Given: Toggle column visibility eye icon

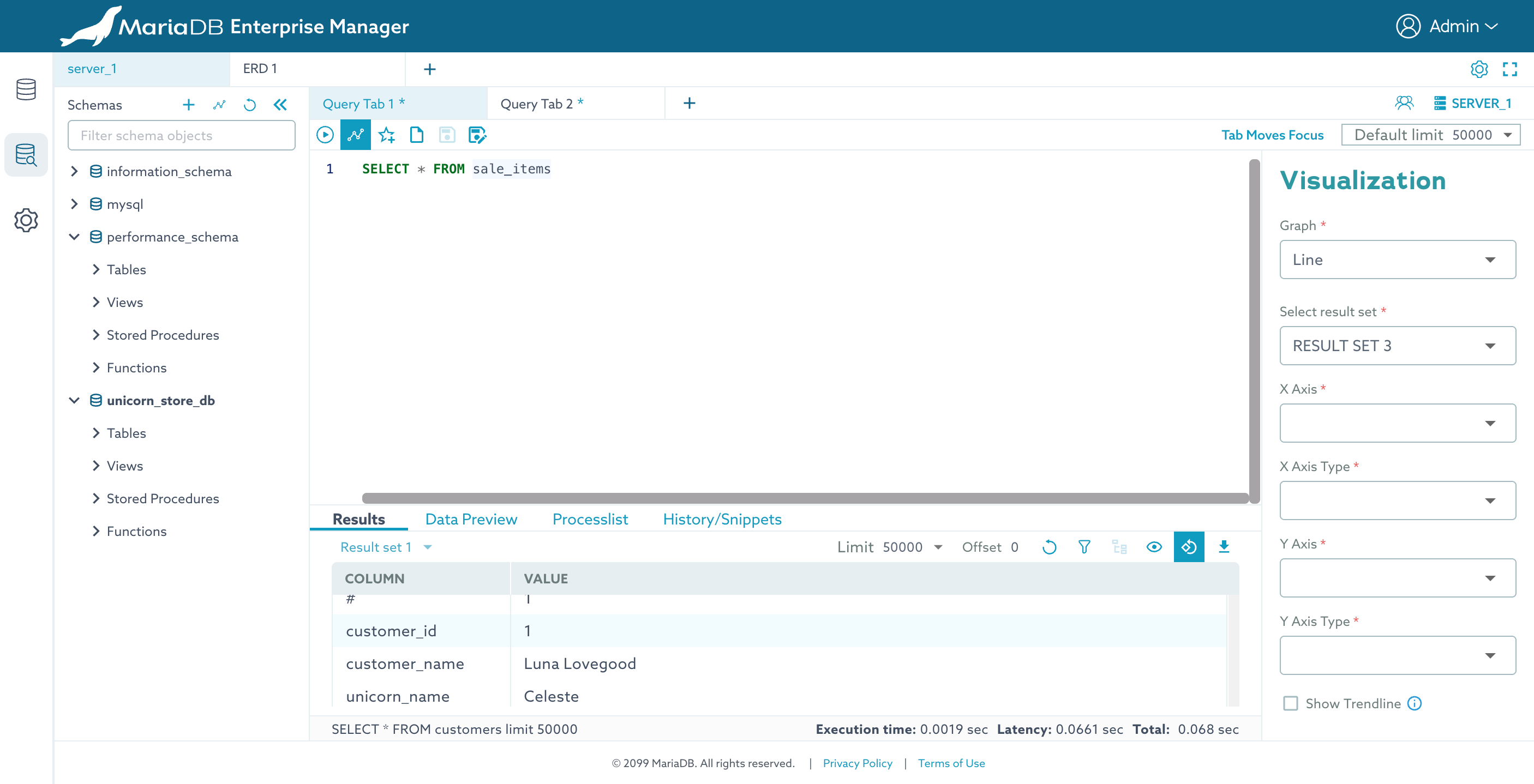Looking at the screenshot, I should [x=1153, y=546].
